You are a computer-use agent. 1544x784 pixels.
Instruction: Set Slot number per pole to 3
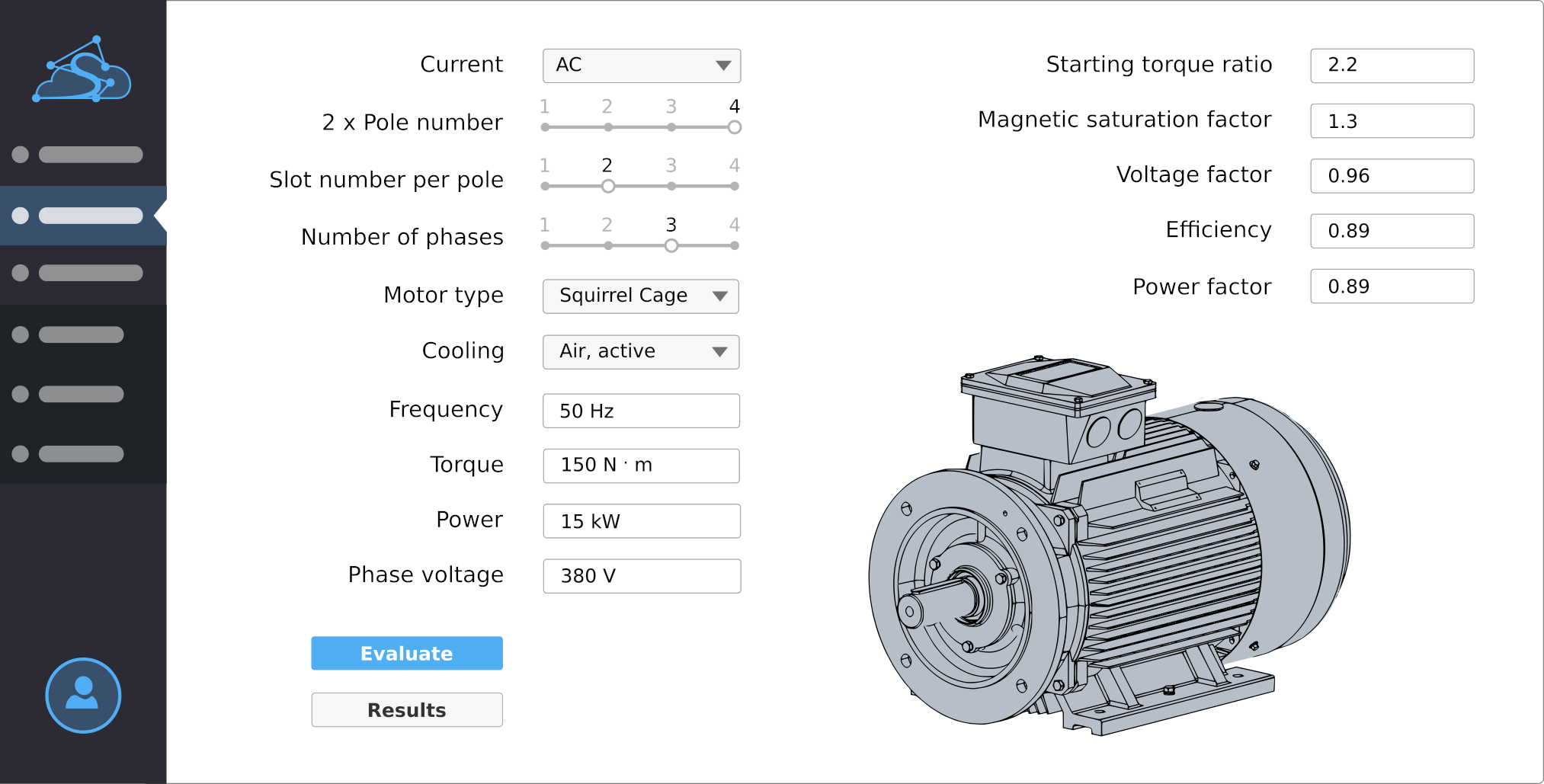tap(671, 186)
